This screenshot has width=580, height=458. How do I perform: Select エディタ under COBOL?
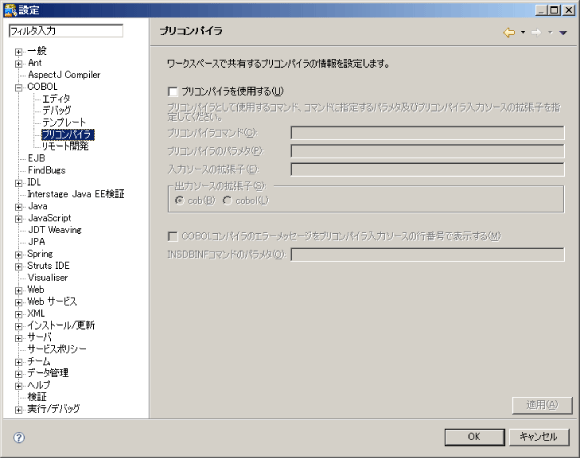[56, 99]
